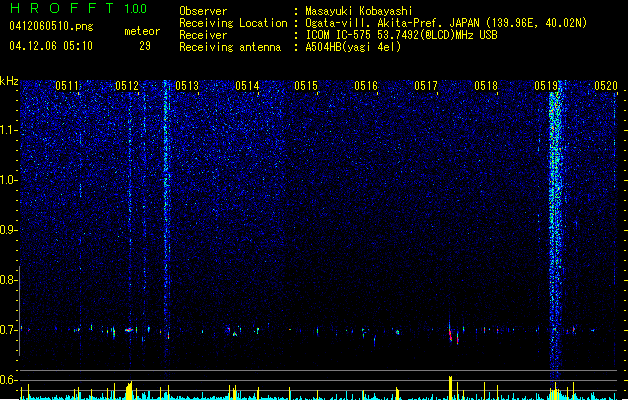Click the 1.1 kHz axis label
The height and width of the screenshot is (400, 629).
9,130
